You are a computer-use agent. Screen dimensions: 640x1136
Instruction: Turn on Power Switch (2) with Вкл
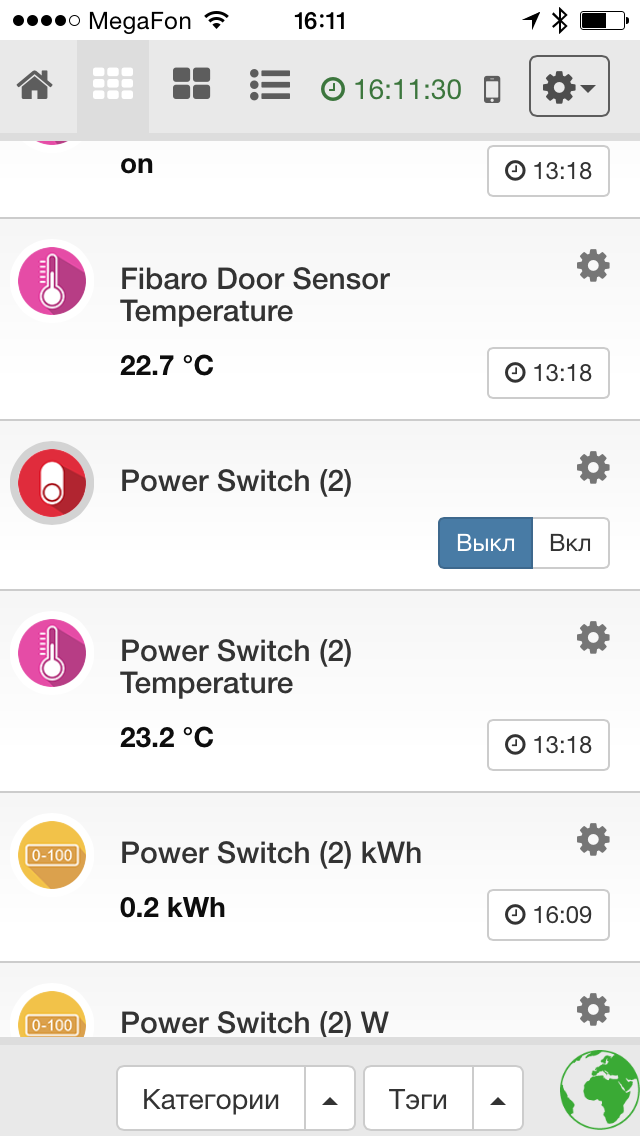point(570,543)
